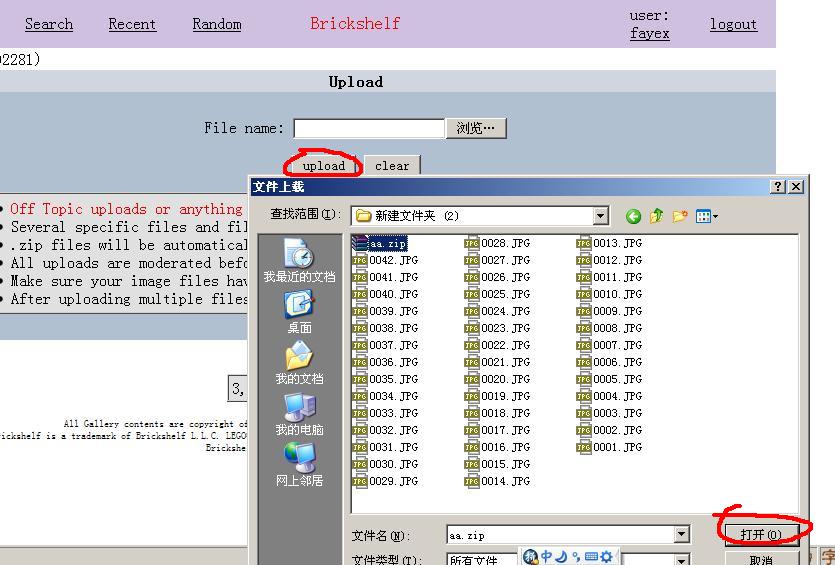Screen dimensions: 835x565
Task: Select file 0036.JPG
Action: pos(386,362)
